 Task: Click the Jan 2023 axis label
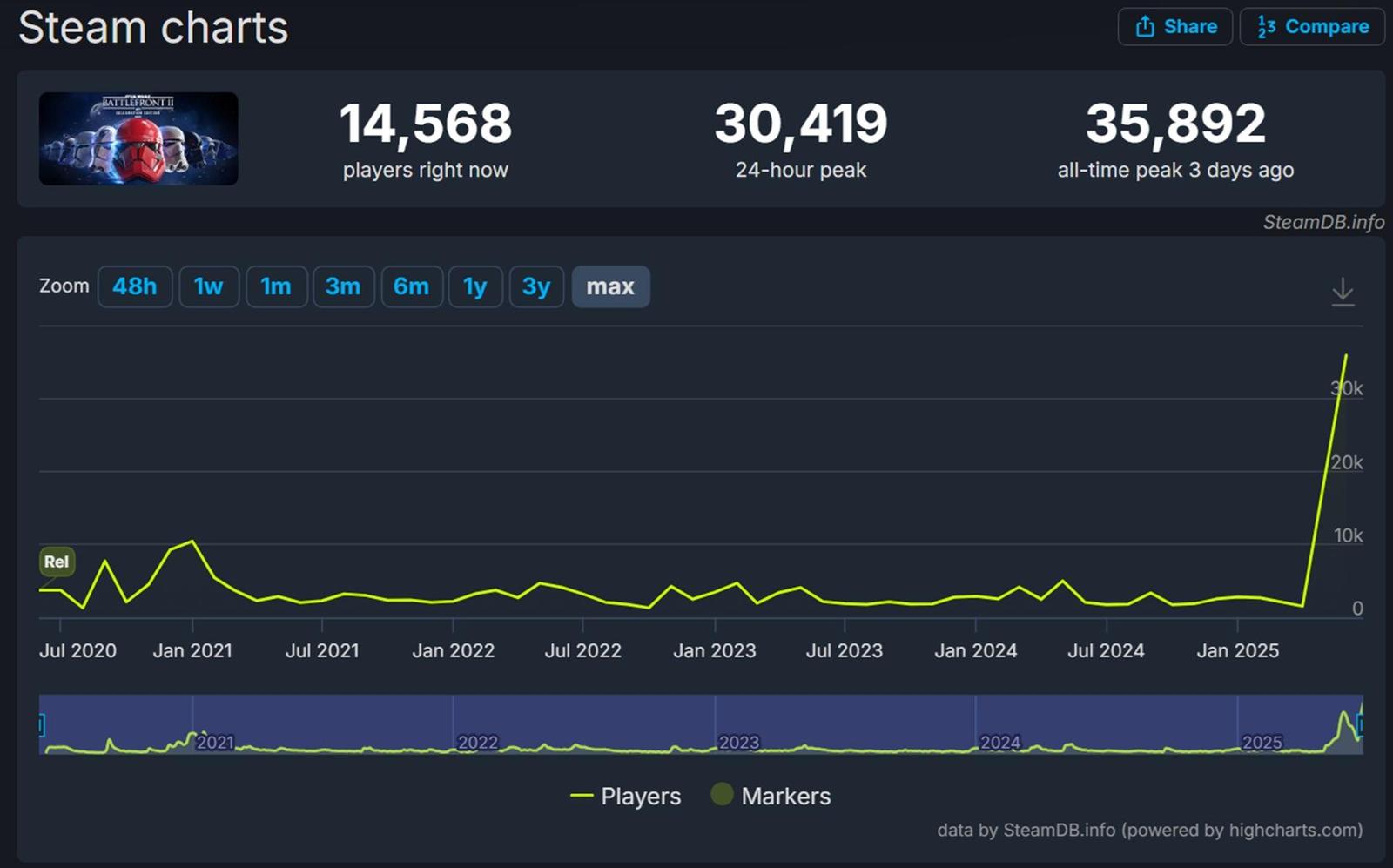[715, 650]
